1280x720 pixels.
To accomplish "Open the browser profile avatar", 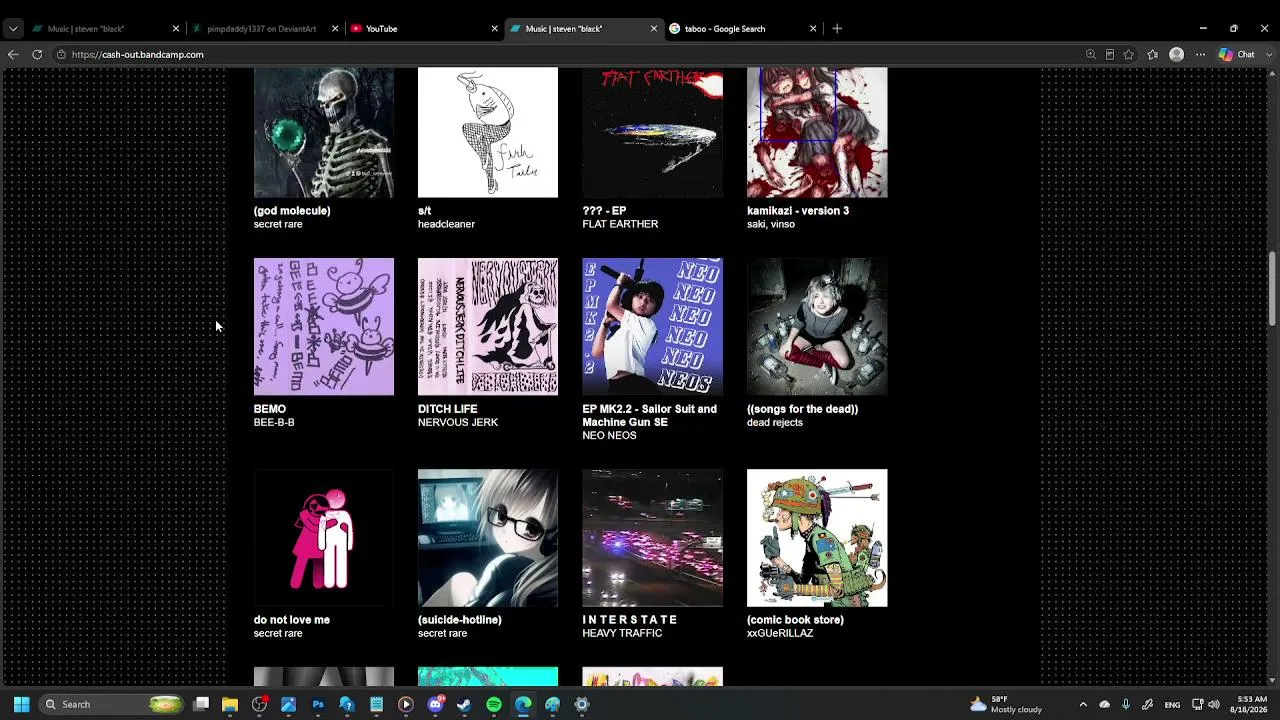I will 1177,55.
